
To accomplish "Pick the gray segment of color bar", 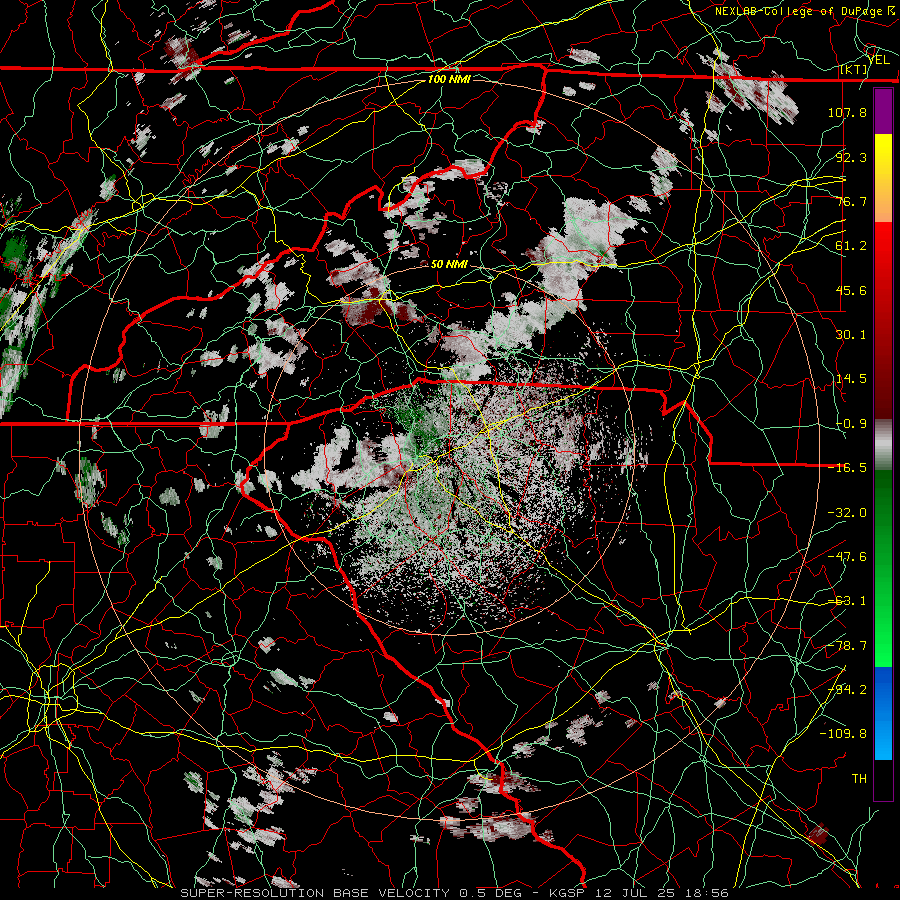I will click(x=883, y=445).
